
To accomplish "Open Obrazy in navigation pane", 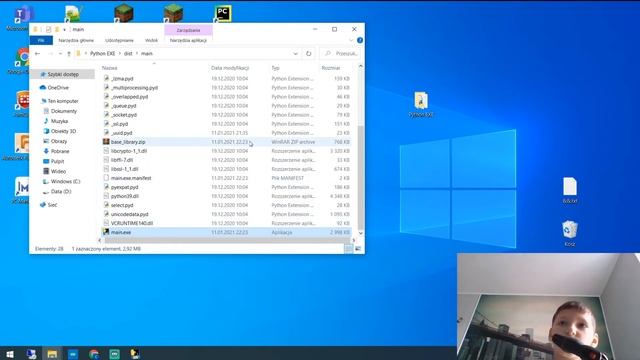I will click(59, 141).
